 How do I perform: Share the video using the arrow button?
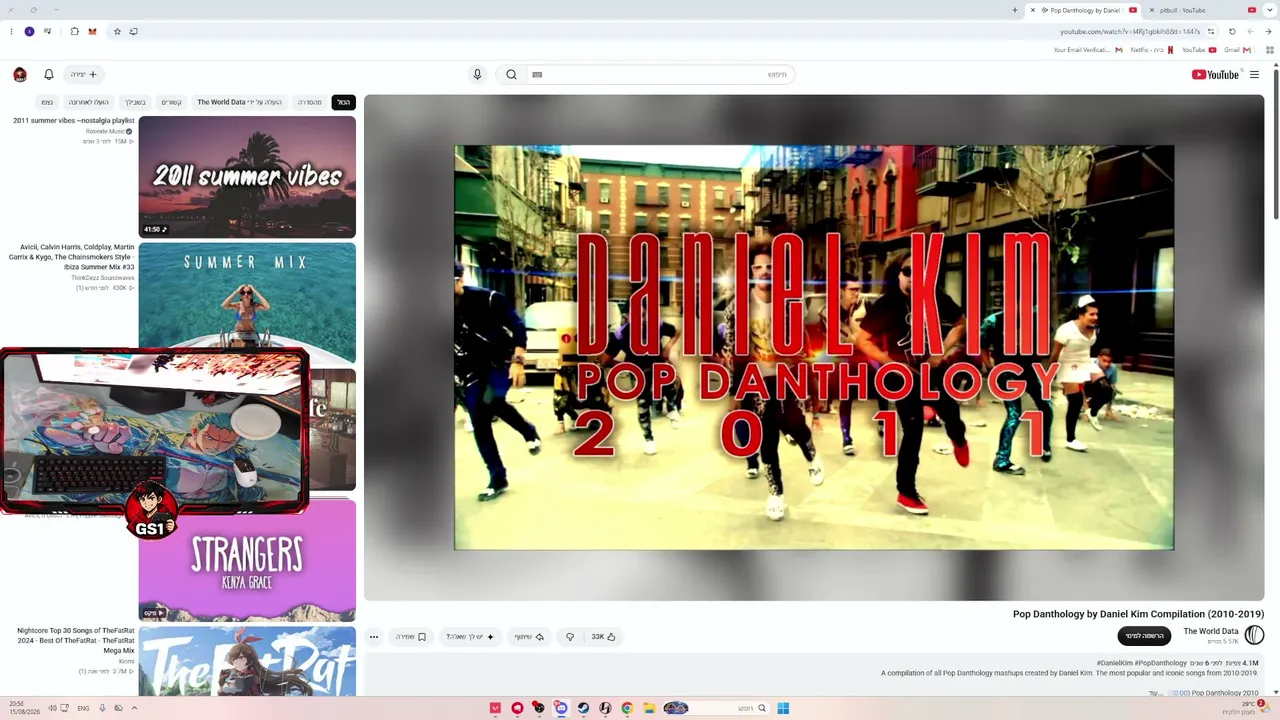pos(529,637)
